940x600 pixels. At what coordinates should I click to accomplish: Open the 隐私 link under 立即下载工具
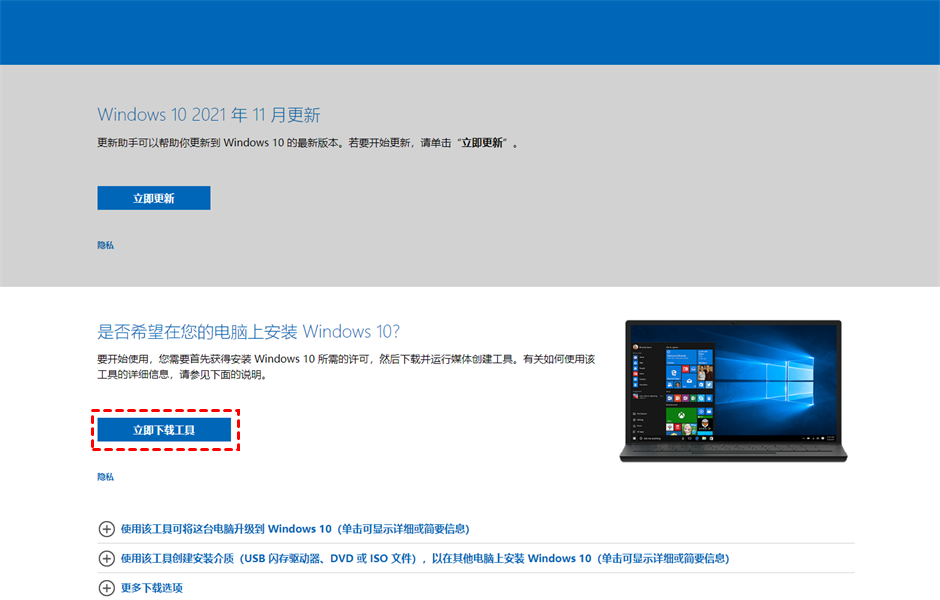[105, 477]
